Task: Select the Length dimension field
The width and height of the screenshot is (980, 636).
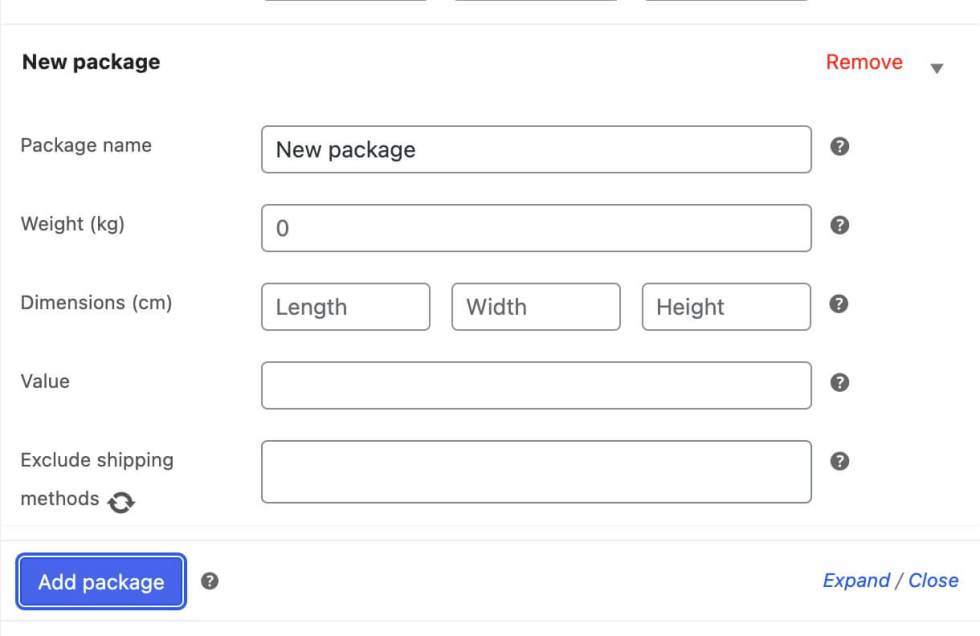Action: 345,307
